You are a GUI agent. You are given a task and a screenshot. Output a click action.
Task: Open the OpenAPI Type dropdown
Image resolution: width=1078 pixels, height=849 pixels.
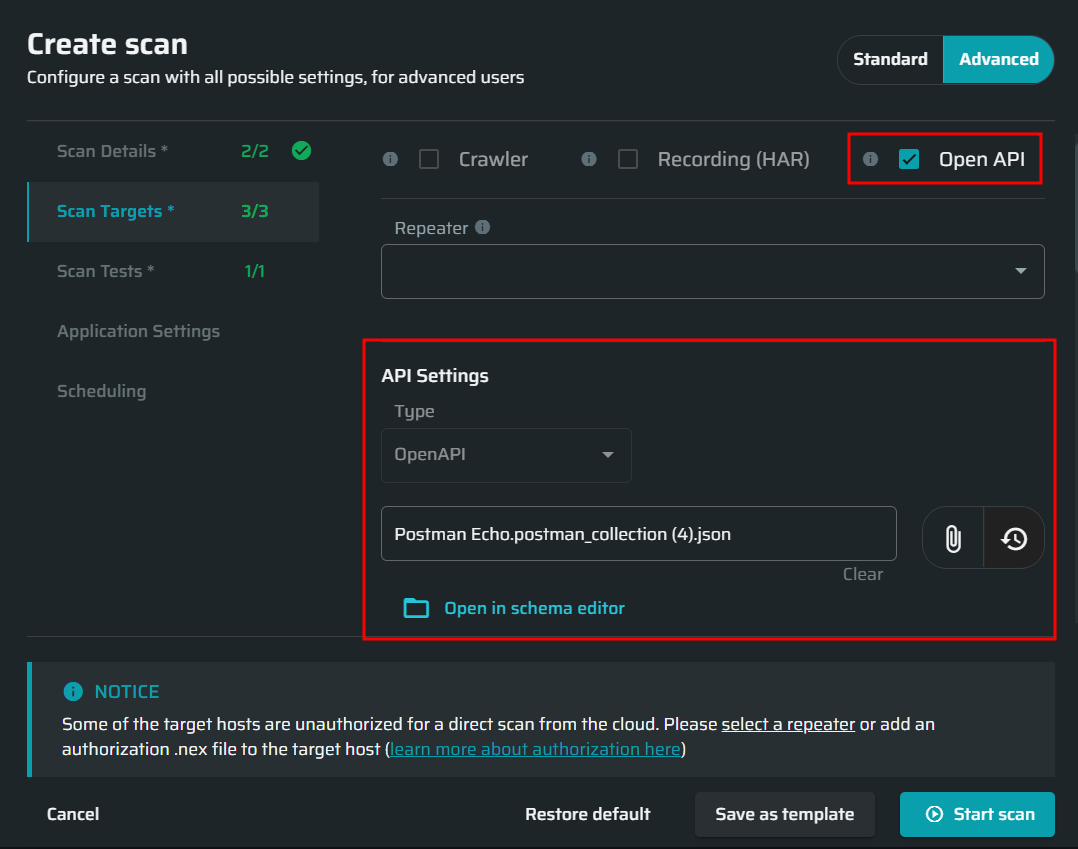click(506, 455)
